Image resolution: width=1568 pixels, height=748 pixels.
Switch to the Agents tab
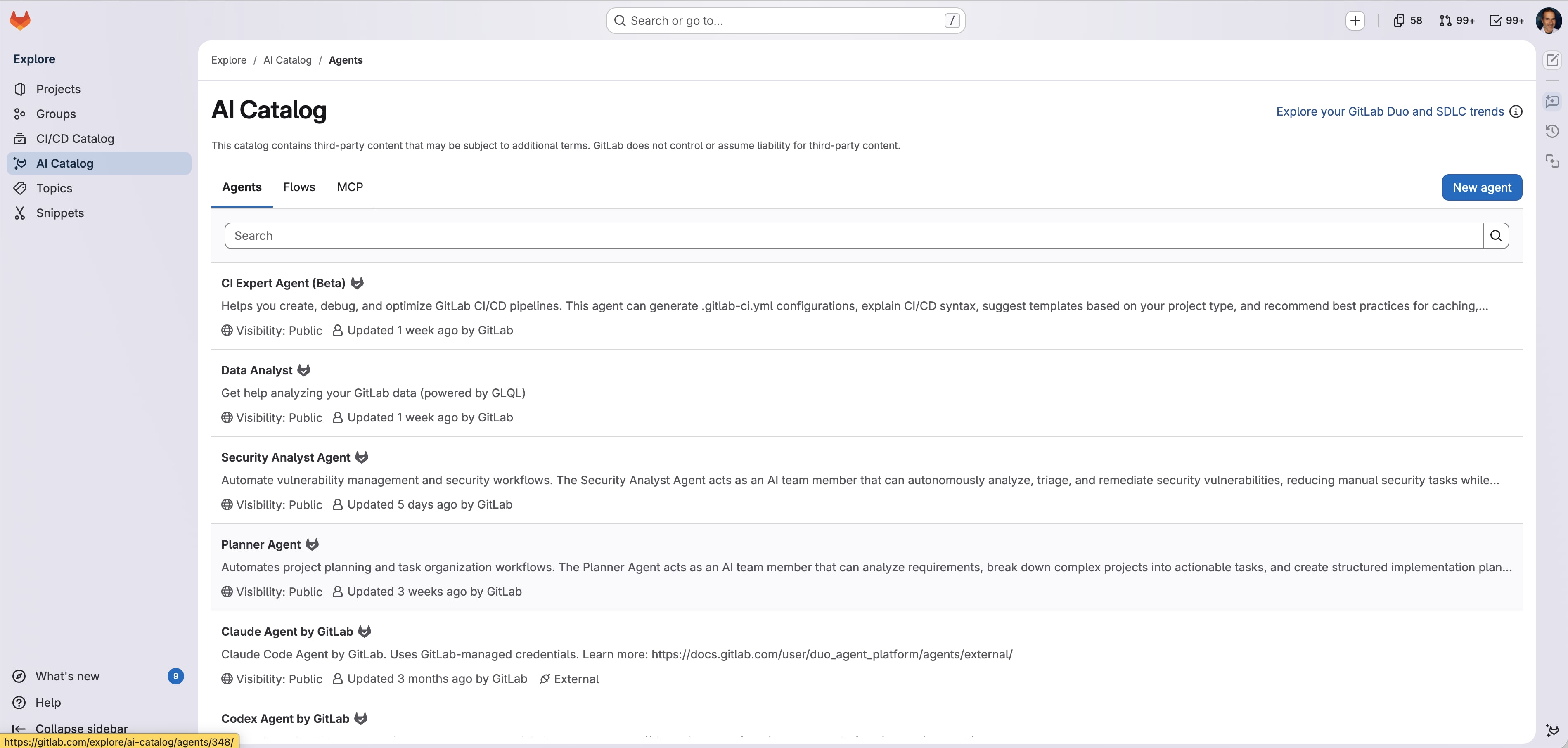[x=242, y=187]
